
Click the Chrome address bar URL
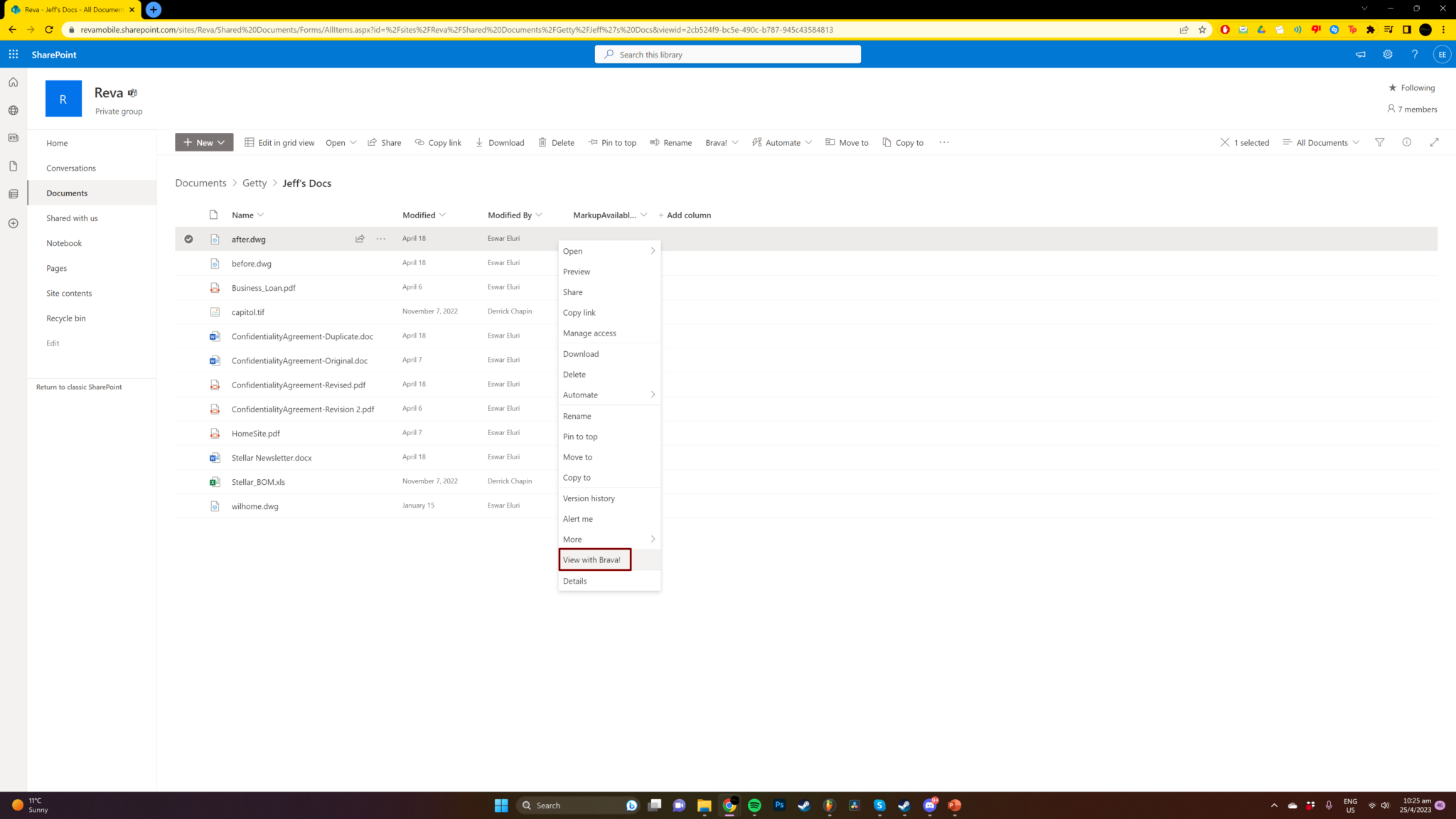coord(456,30)
